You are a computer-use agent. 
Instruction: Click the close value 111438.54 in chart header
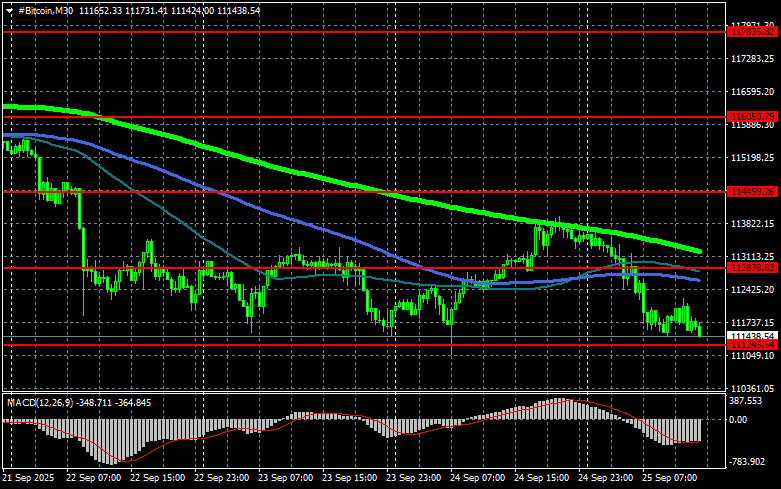pyautogui.click(x=238, y=10)
